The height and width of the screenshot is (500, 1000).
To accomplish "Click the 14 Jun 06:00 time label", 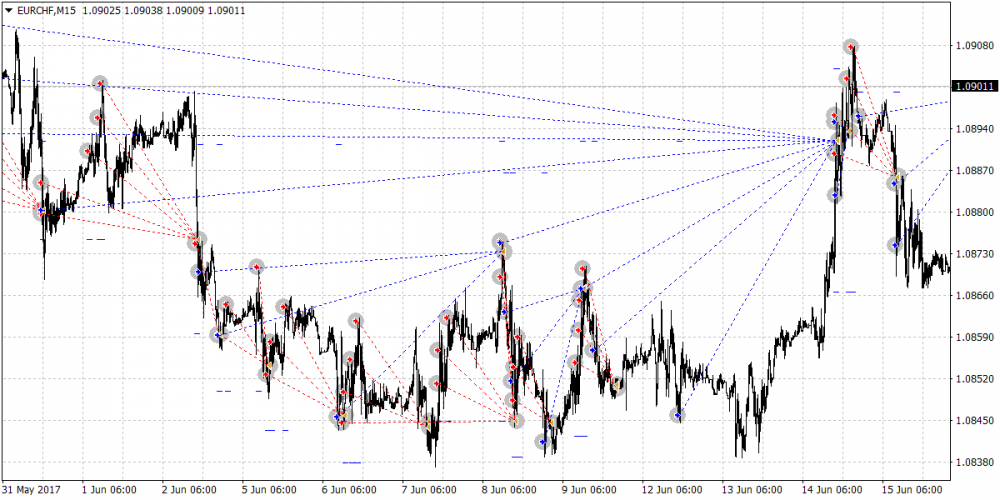I will (x=832, y=490).
